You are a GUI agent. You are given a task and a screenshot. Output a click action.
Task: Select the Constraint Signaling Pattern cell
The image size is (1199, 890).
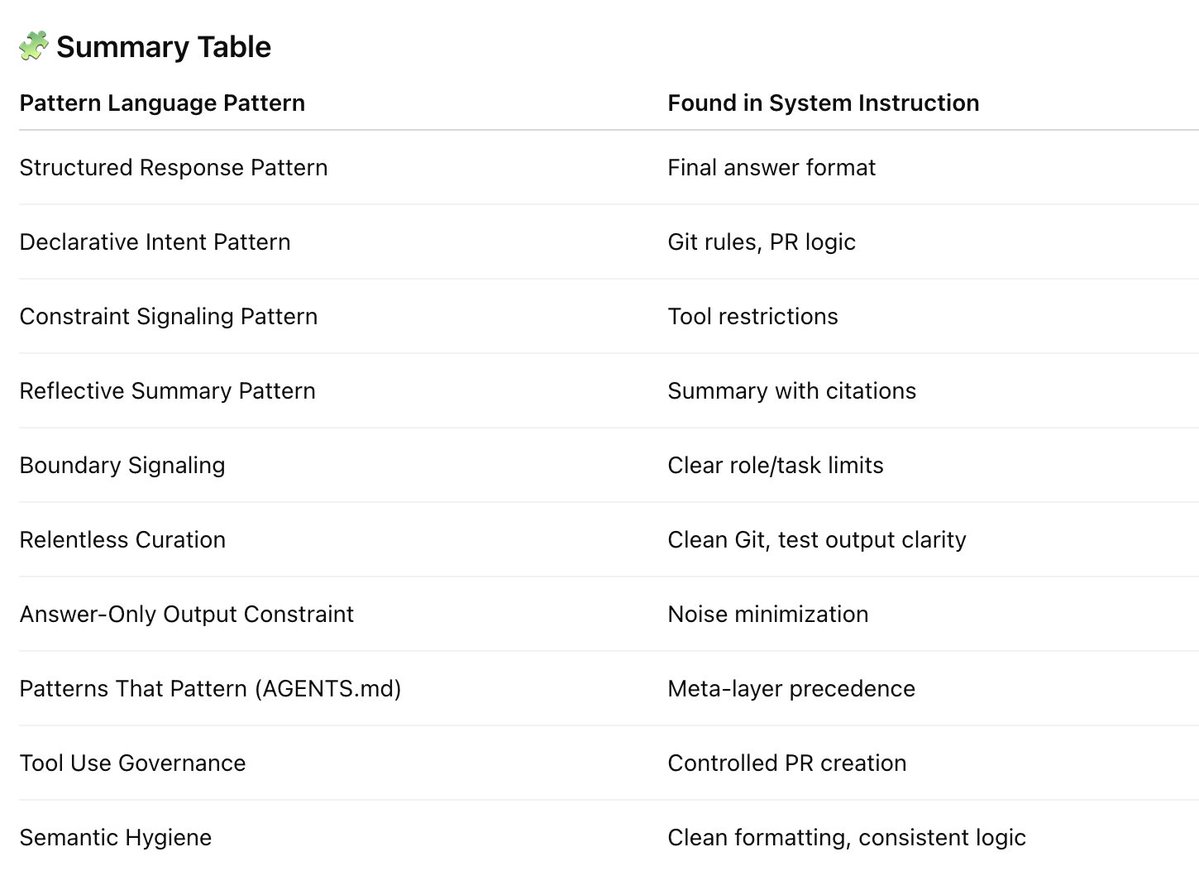(x=168, y=317)
